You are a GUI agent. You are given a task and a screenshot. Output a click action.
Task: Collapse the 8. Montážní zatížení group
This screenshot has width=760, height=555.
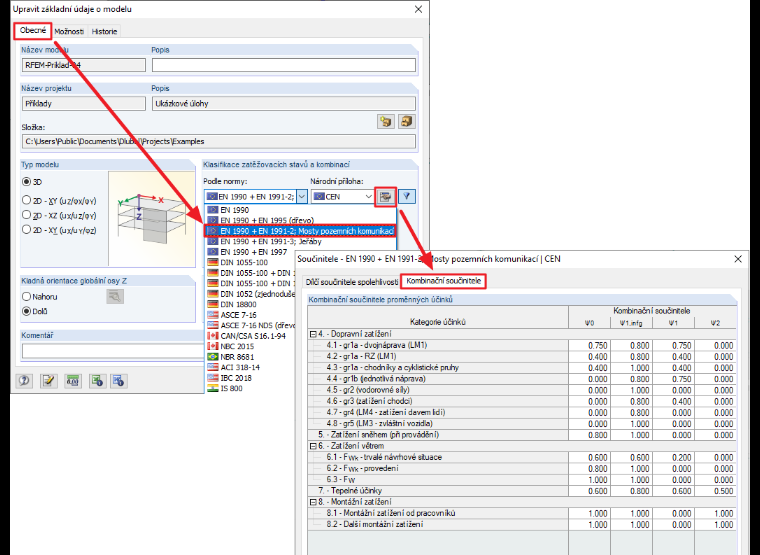[313, 502]
